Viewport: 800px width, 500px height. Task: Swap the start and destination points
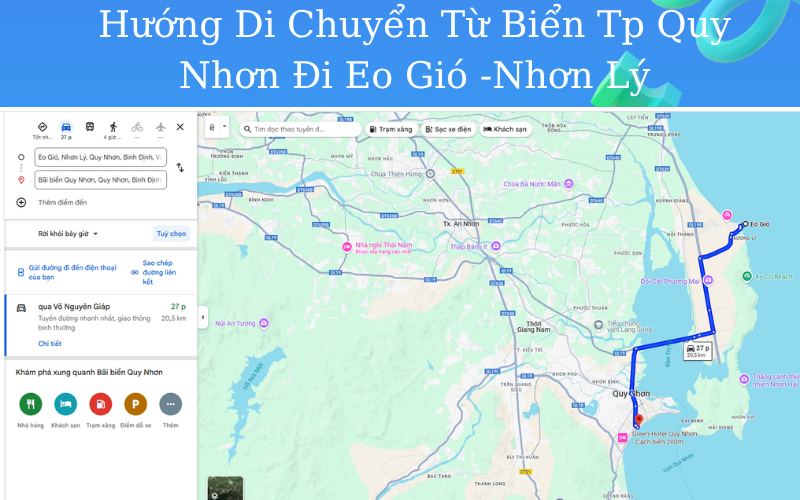point(180,167)
